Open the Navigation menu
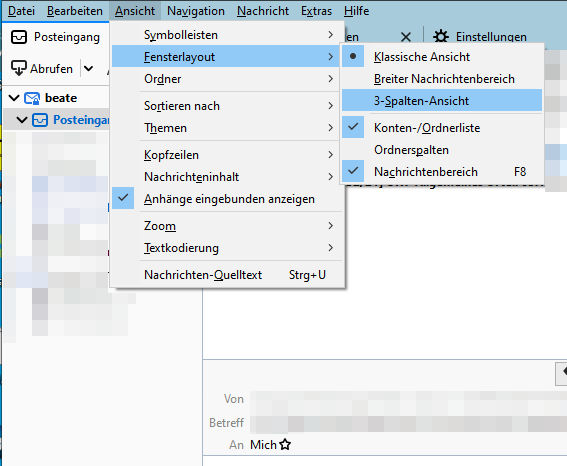The height and width of the screenshot is (466, 567). pos(196,11)
